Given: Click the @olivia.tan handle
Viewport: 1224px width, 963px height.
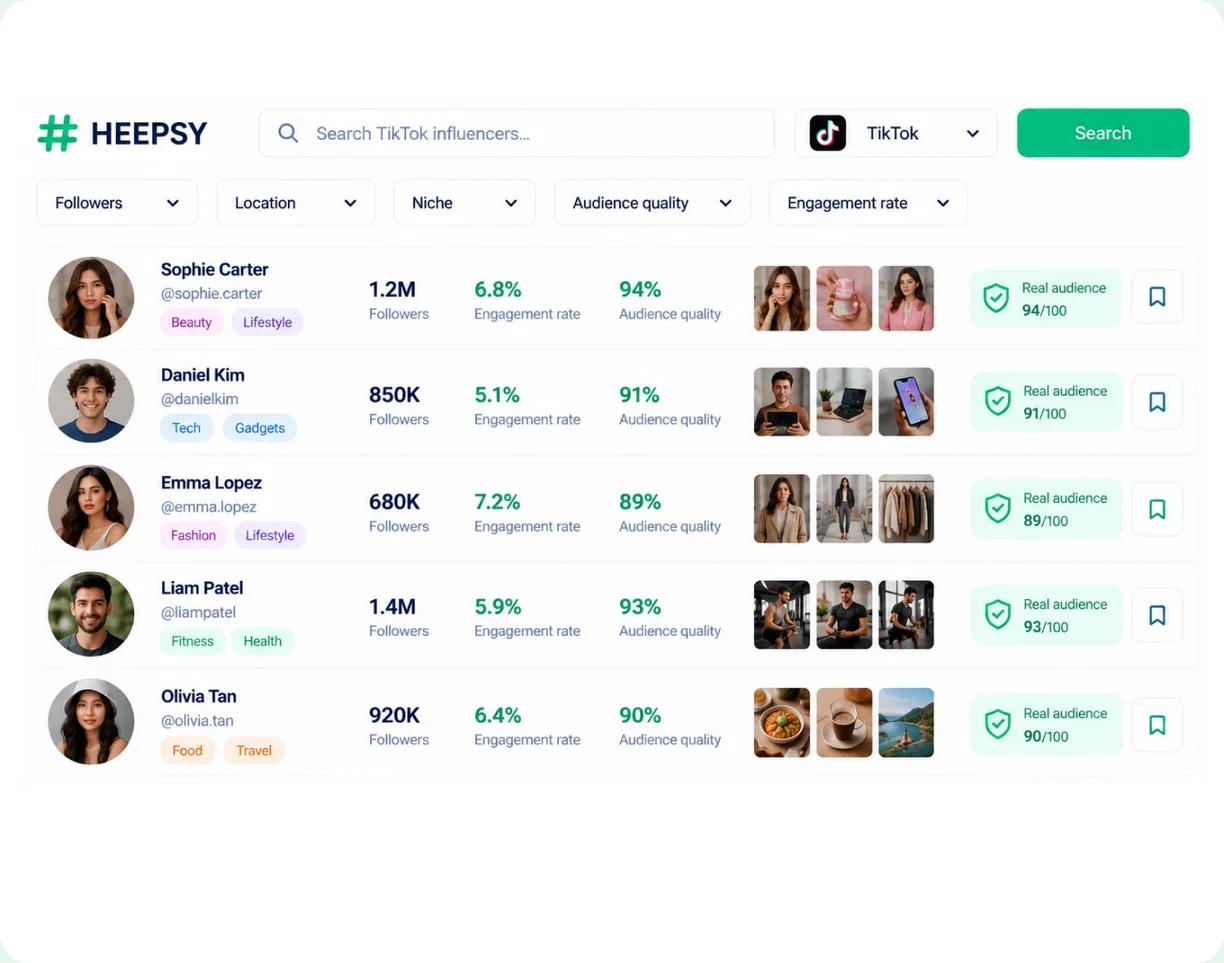Looking at the screenshot, I should [x=197, y=721].
